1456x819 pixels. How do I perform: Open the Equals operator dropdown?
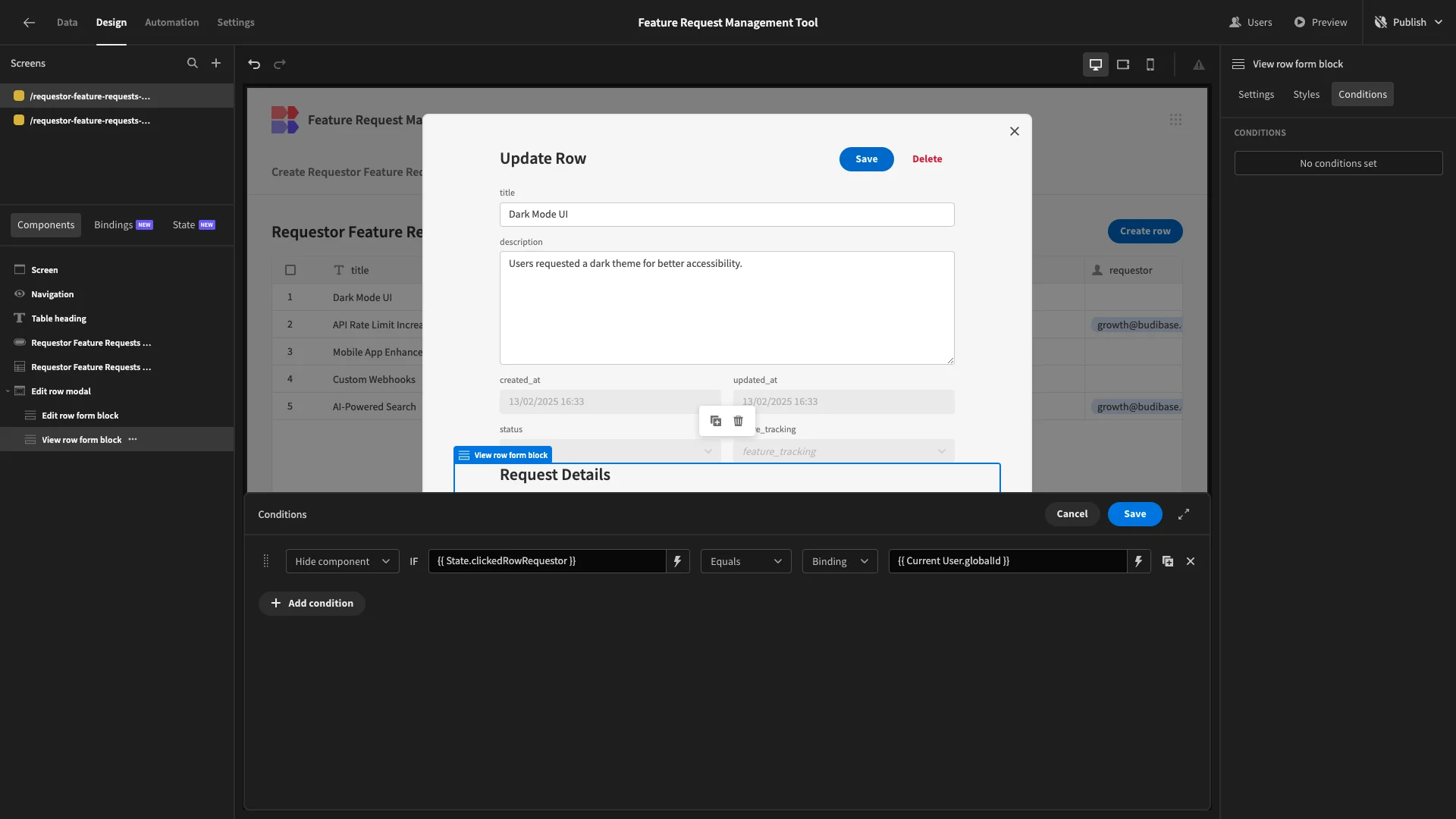click(746, 561)
